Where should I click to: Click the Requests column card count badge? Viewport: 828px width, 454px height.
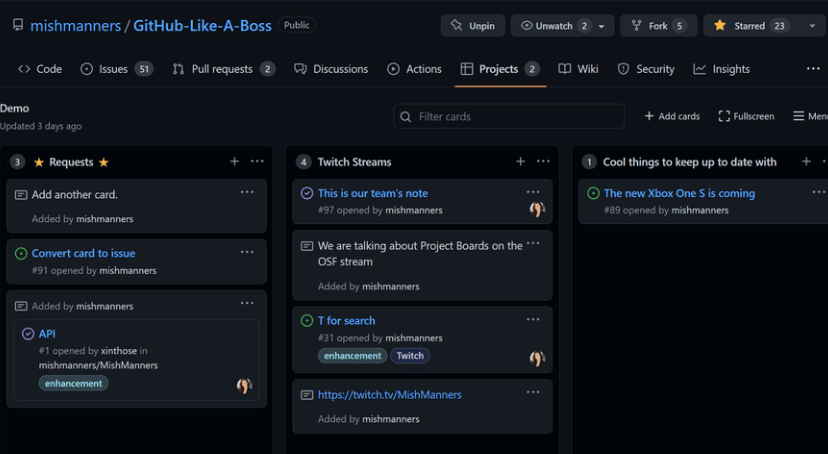coord(17,162)
